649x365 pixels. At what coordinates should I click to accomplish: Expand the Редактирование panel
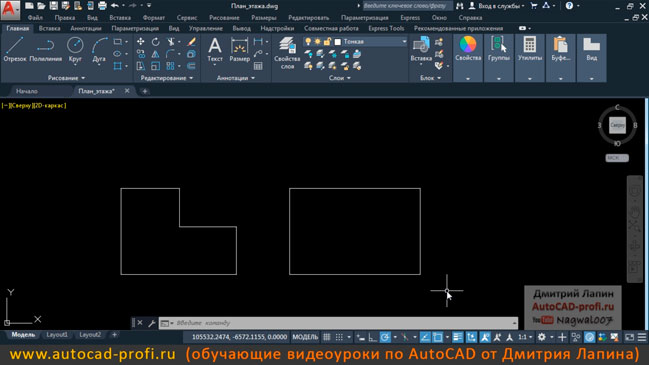(x=167, y=78)
